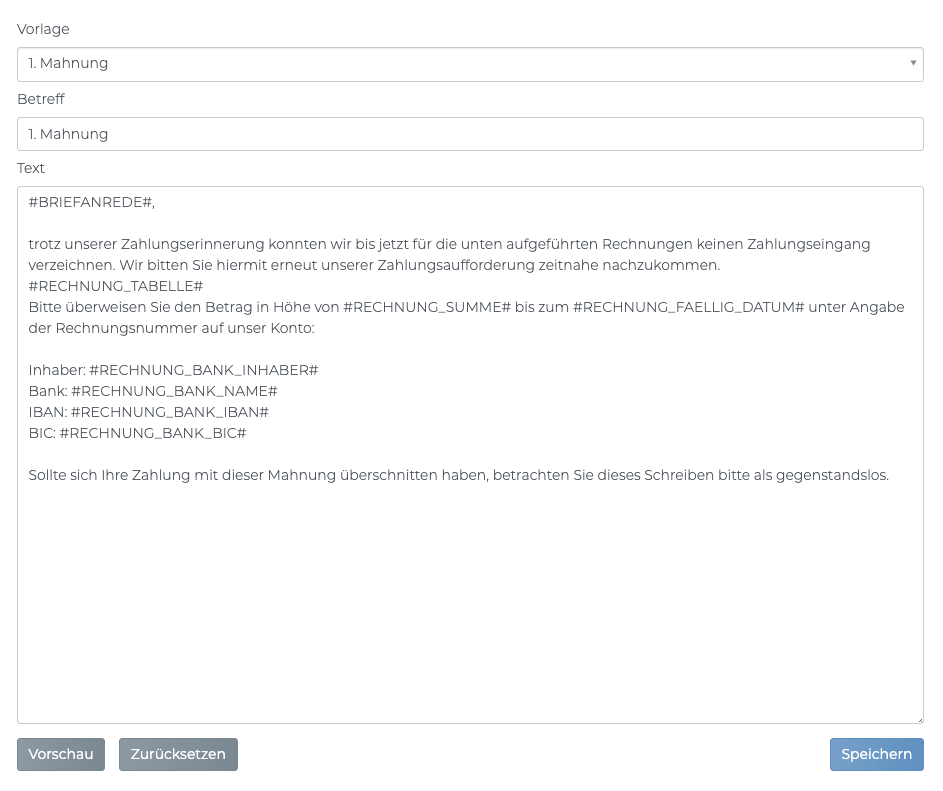Click empty space at bottom of text area
943x791 pixels.
(x=470, y=640)
